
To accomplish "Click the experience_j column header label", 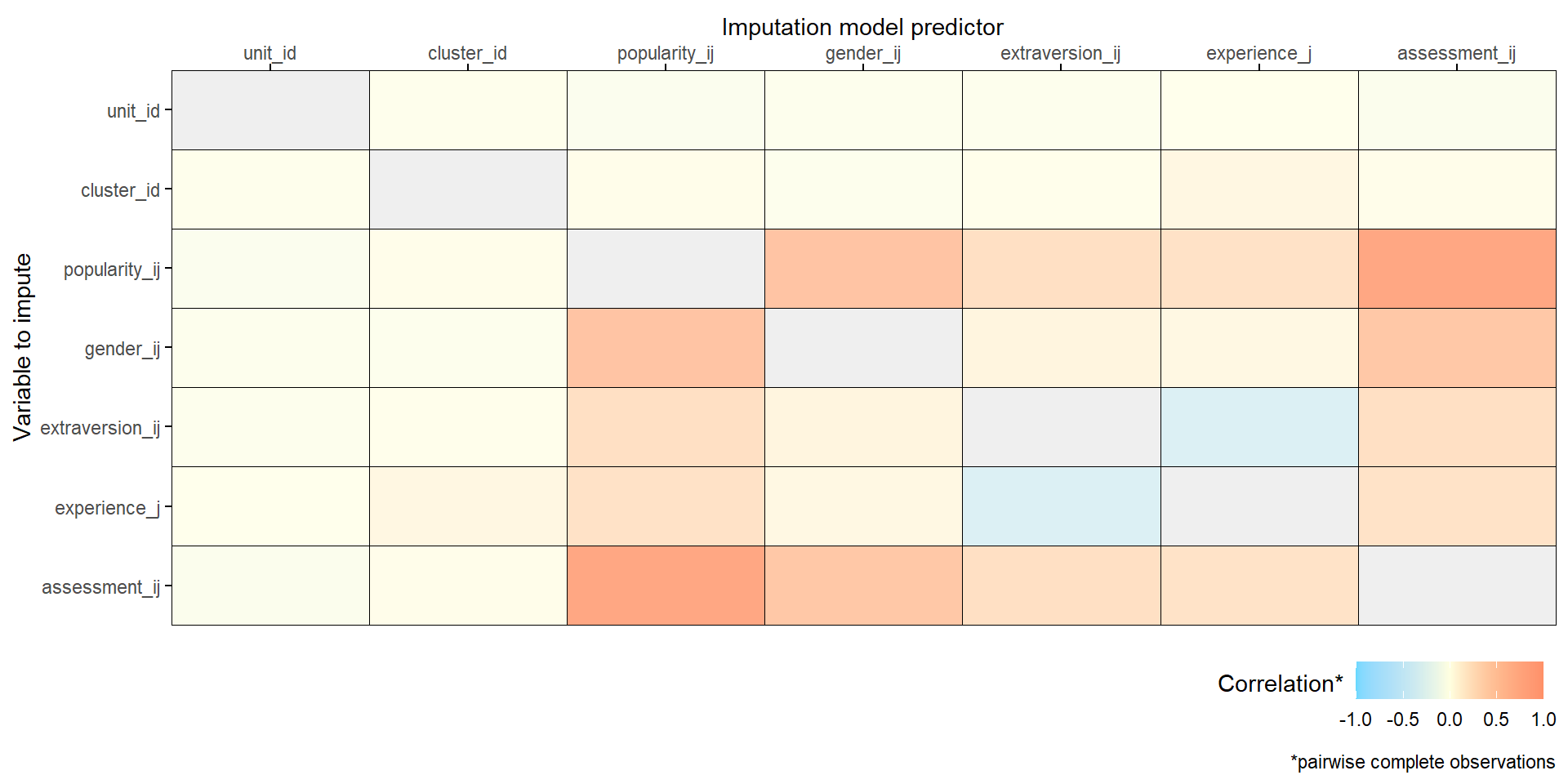I will click(x=1258, y=53).
